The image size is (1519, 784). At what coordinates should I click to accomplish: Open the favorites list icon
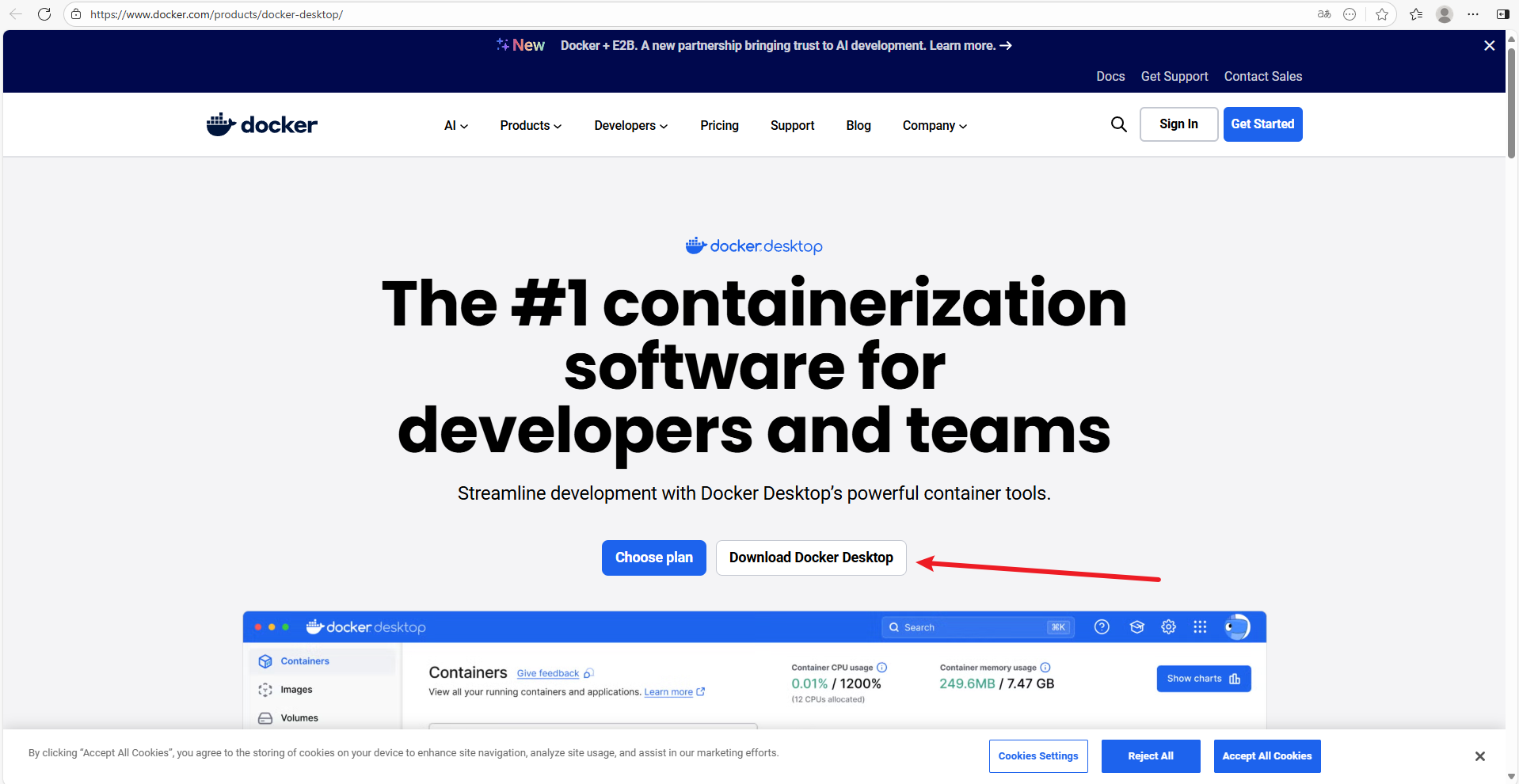coord(1416,14)
